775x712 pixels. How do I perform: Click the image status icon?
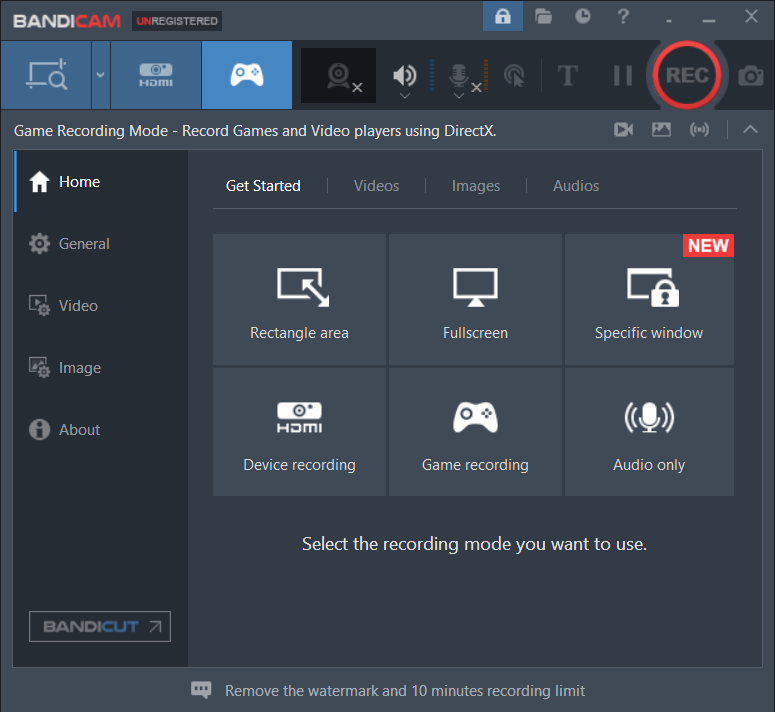(x=661, y=130)
